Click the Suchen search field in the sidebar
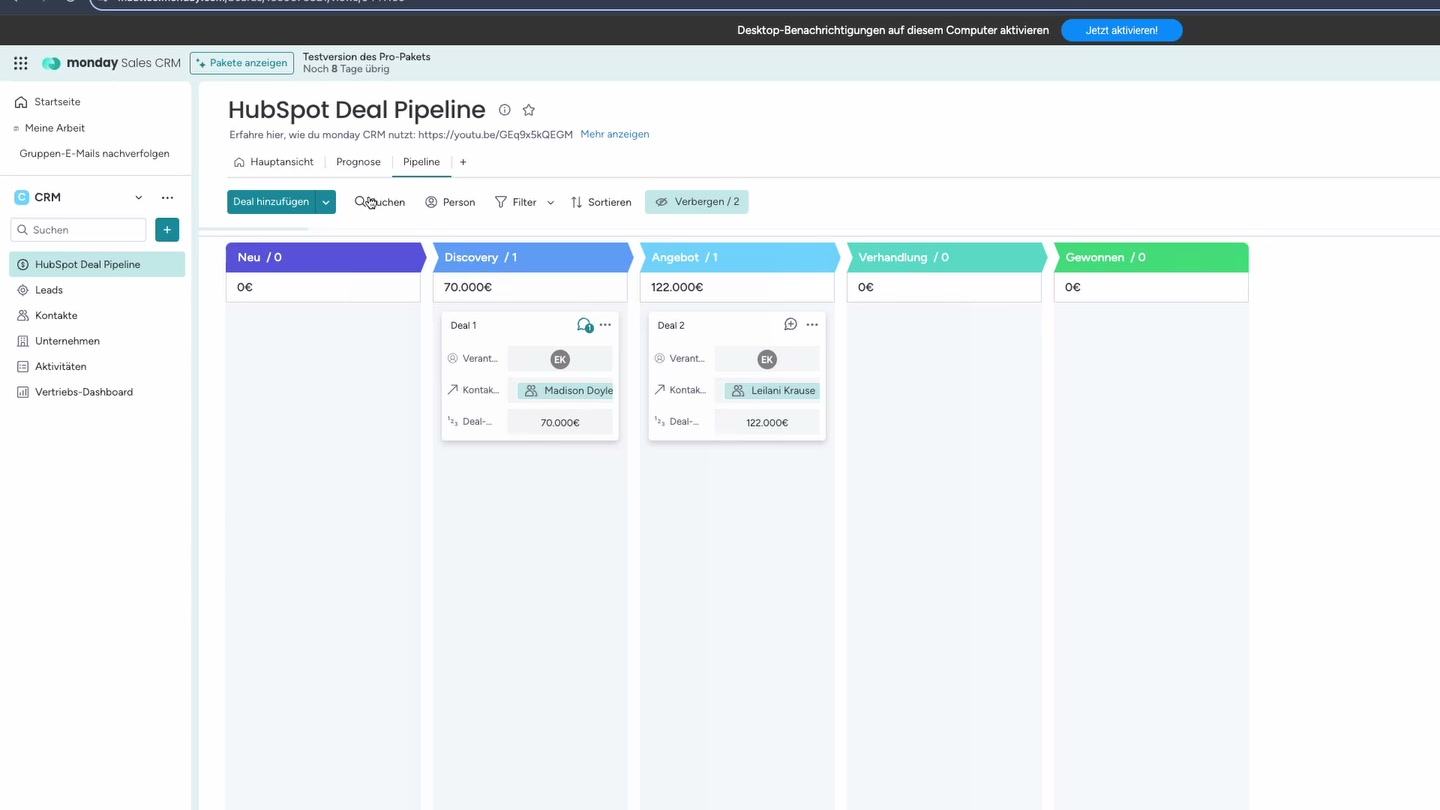This screenshot has width=1440, height=810. pyautogui.click(x=78, y=230)
